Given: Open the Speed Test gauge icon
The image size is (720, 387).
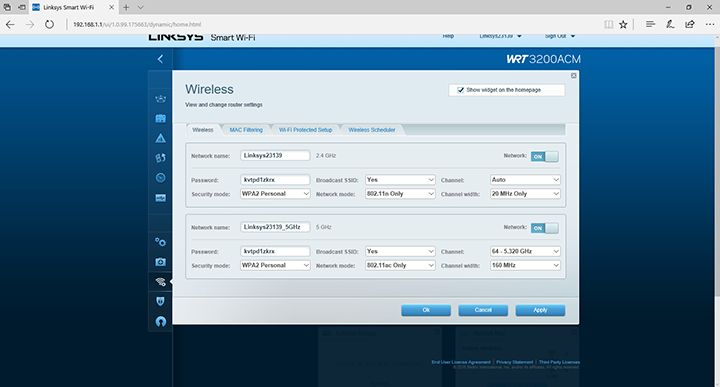Looking at the screenshot, I should coord(160,178).
